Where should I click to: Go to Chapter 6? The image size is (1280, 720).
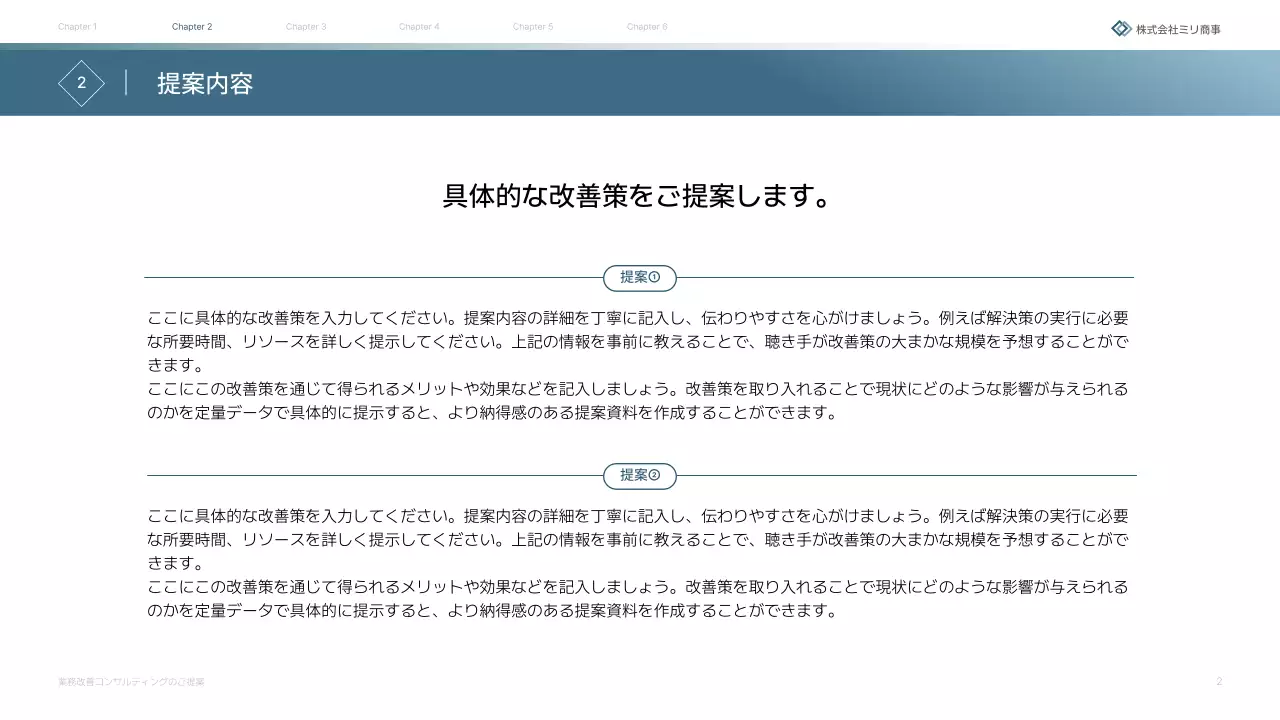click(647, 27)
